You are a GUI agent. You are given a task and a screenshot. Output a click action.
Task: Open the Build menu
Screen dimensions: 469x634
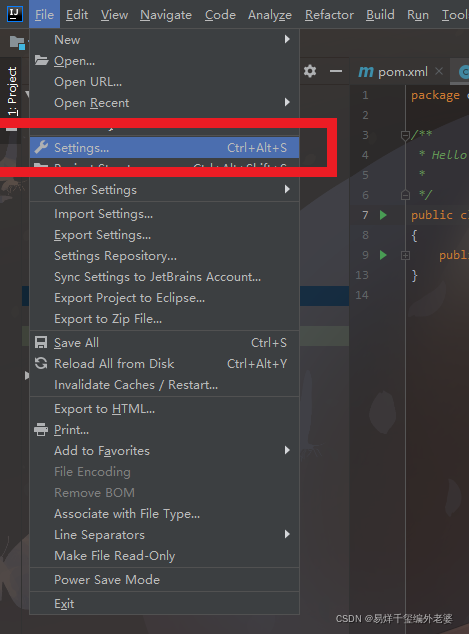point(380,15)
